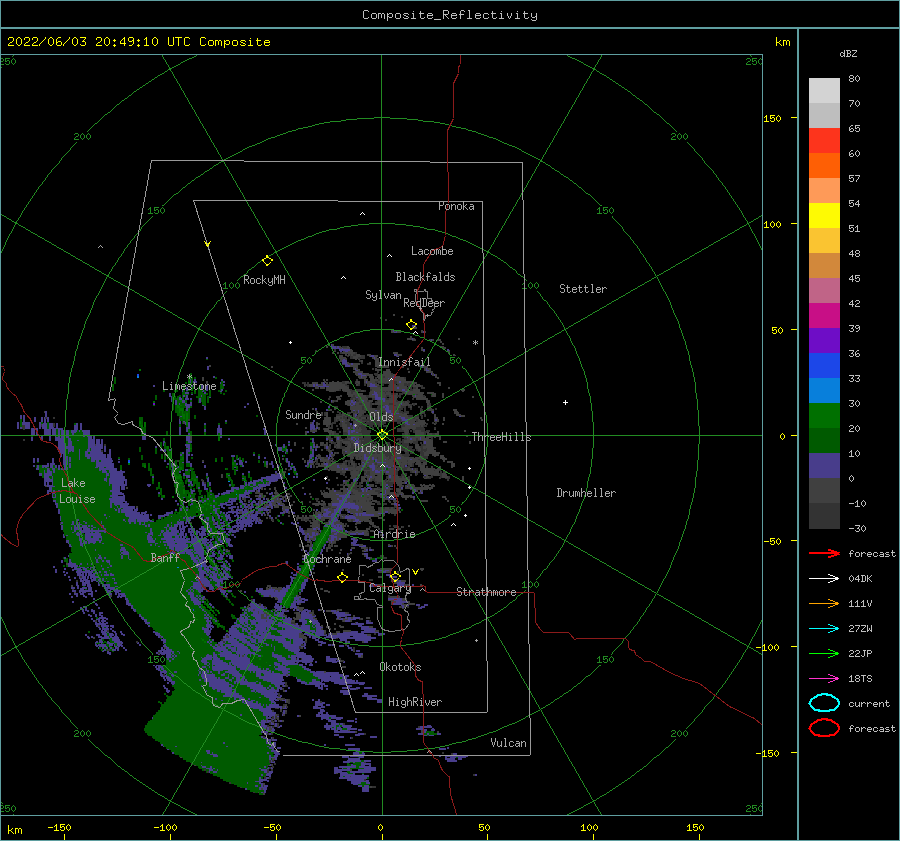Screen dimensions: 900x841
Task: Click the Strathmore town label
Action: (486, 592)
